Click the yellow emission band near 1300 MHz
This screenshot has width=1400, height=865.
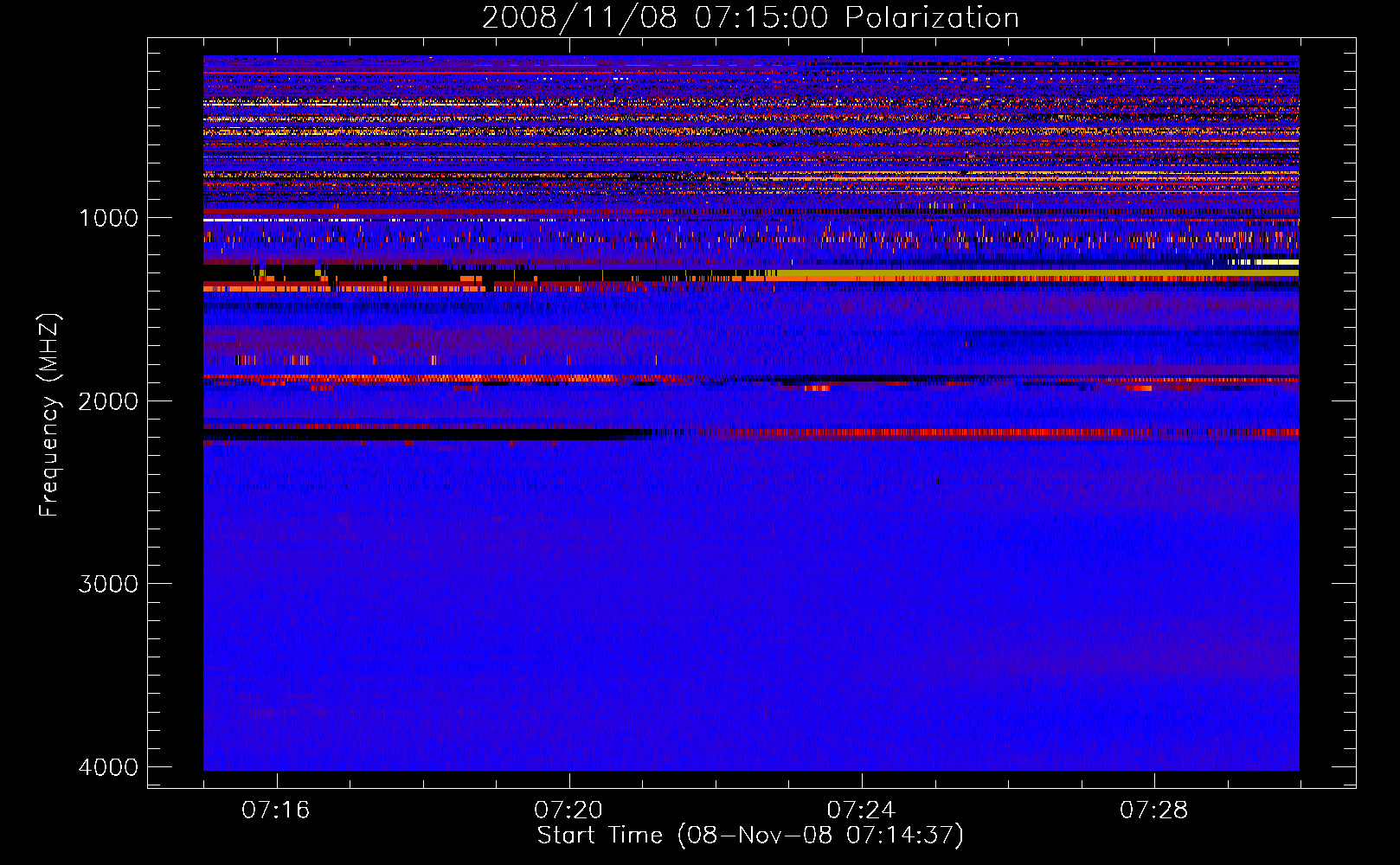[x=1037, y=274]
